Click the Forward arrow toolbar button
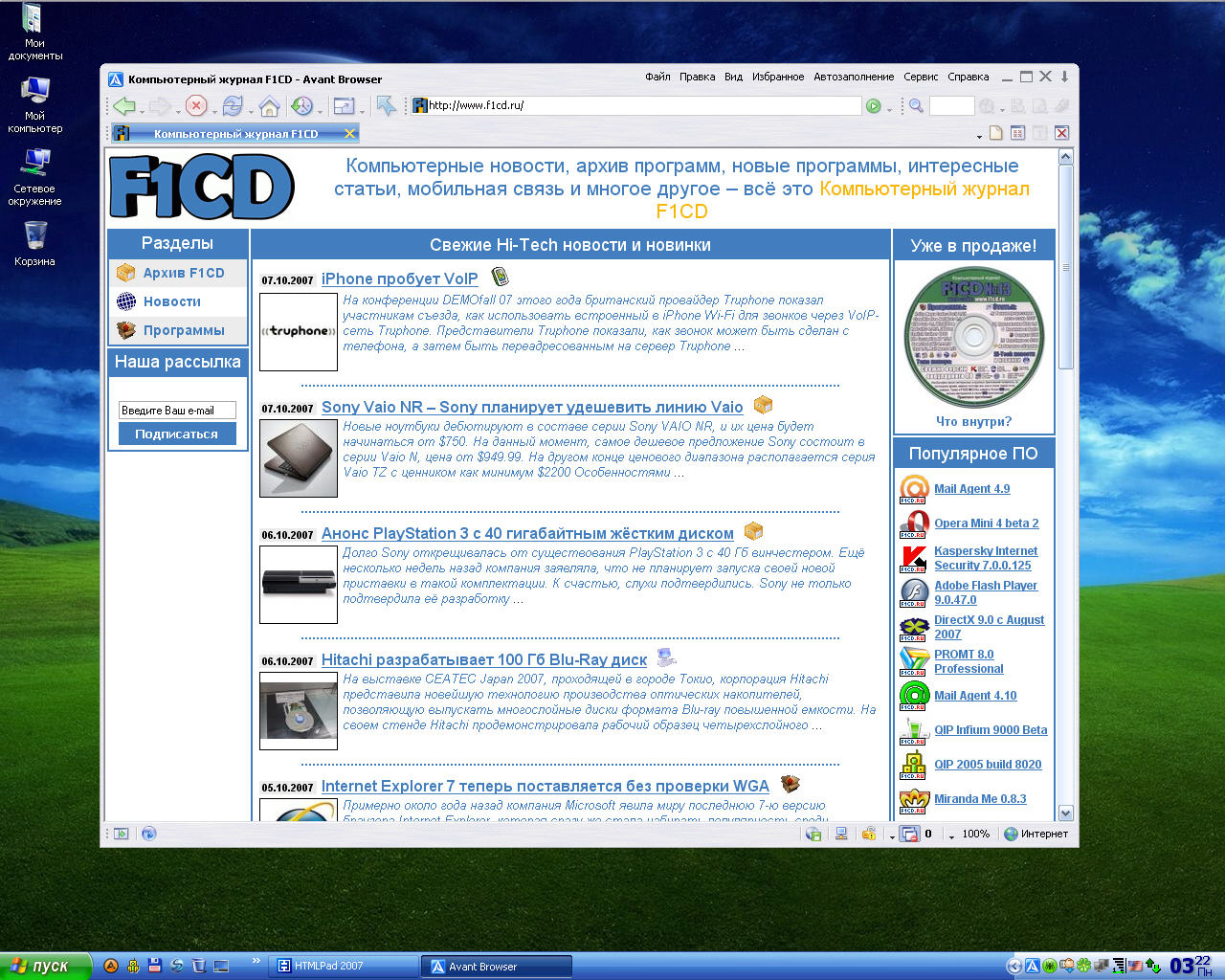 160,106
